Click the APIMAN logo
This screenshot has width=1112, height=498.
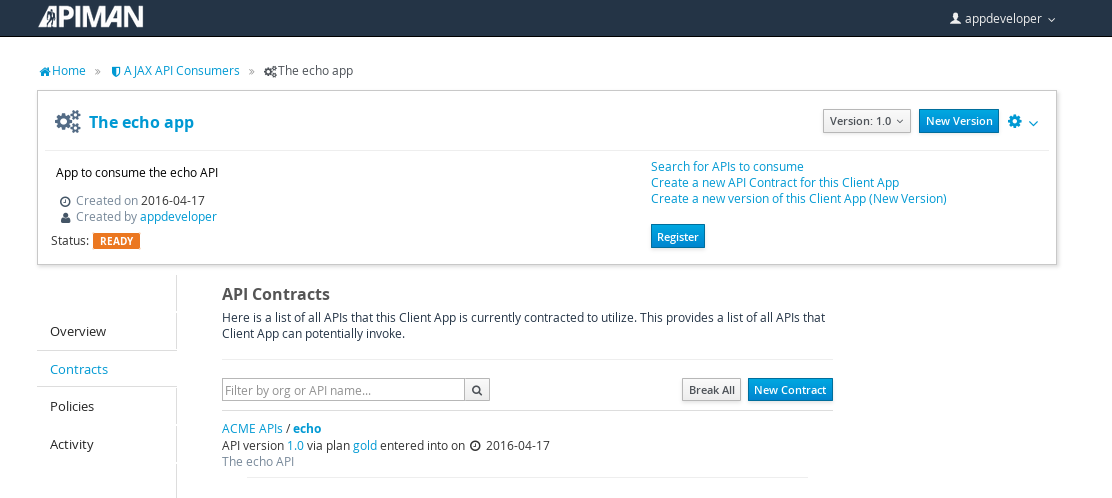(91, 17)
